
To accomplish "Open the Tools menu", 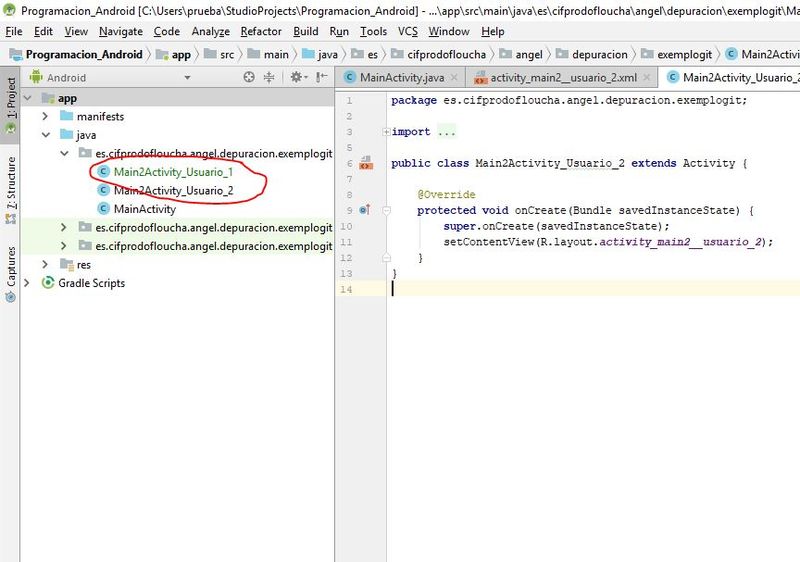I will tap(373, 32).
